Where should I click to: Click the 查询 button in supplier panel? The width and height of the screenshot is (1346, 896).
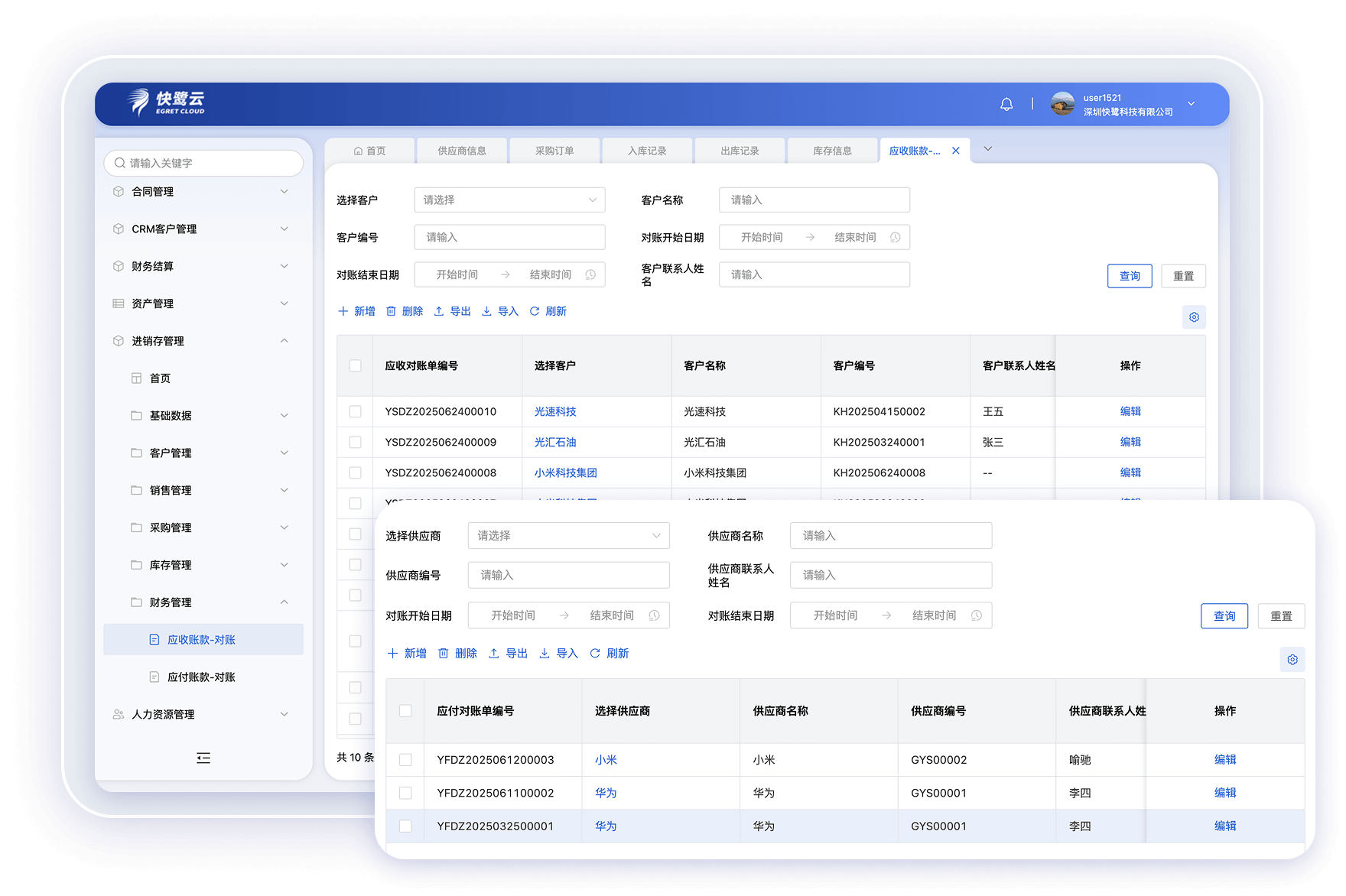click(x=1224, y=616)
